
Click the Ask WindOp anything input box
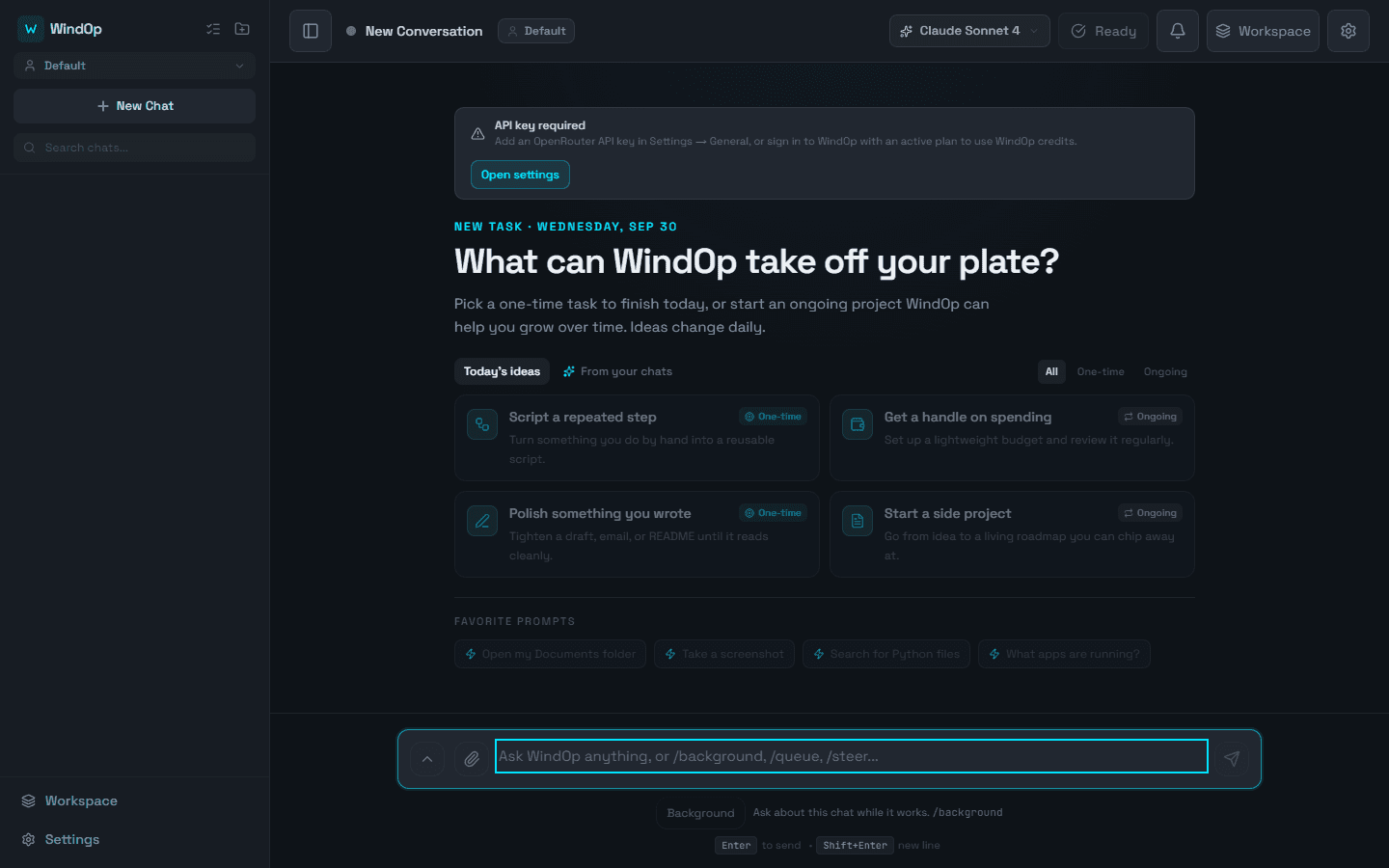click(852, 756)
